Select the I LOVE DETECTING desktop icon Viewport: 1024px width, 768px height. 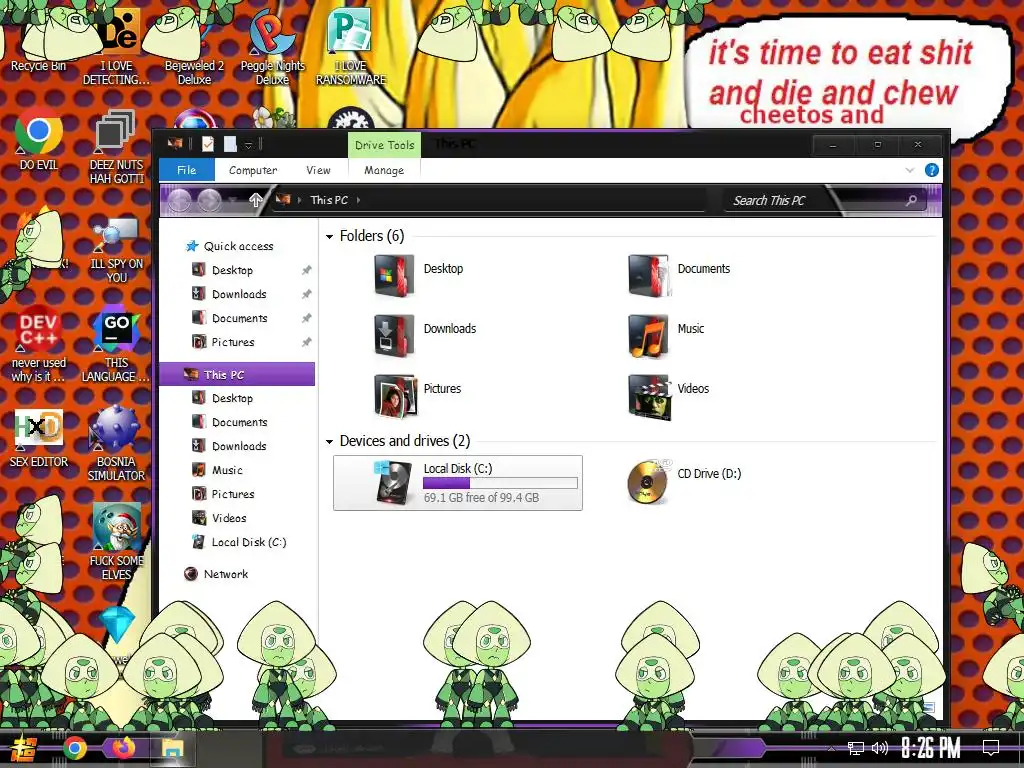(116, 49)
